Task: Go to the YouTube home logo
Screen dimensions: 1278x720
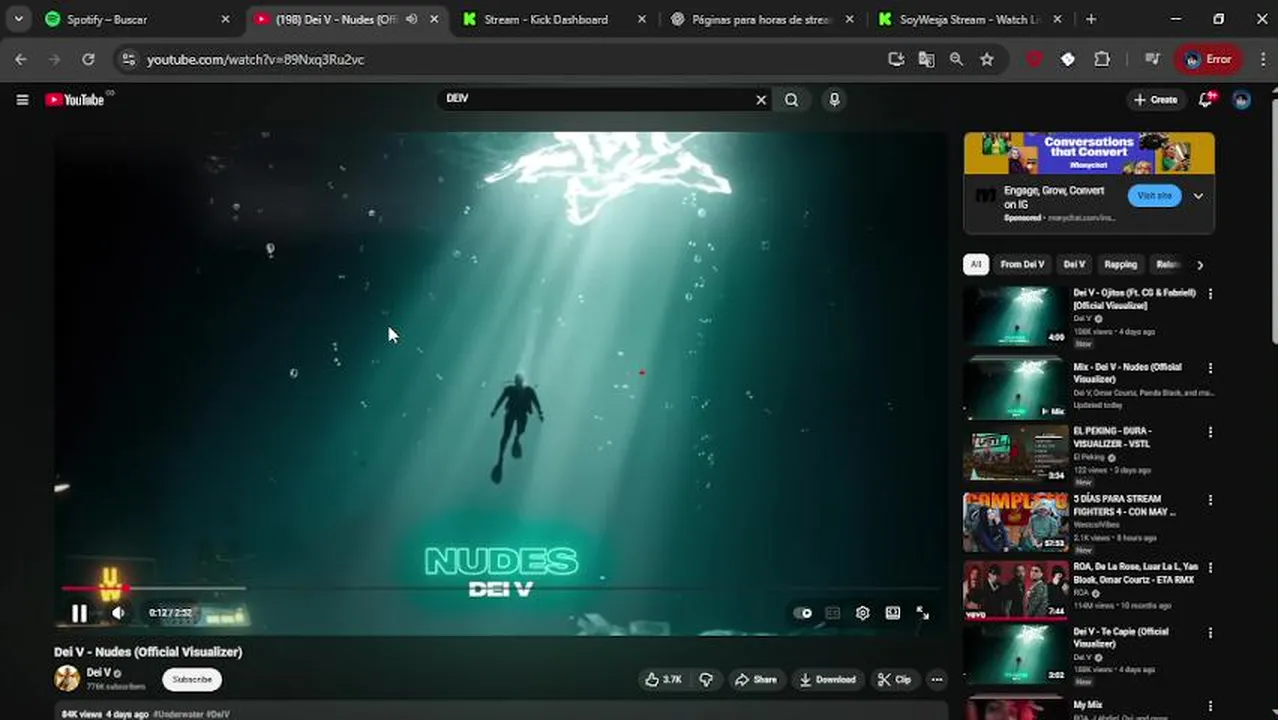Action: coord(75,99)
